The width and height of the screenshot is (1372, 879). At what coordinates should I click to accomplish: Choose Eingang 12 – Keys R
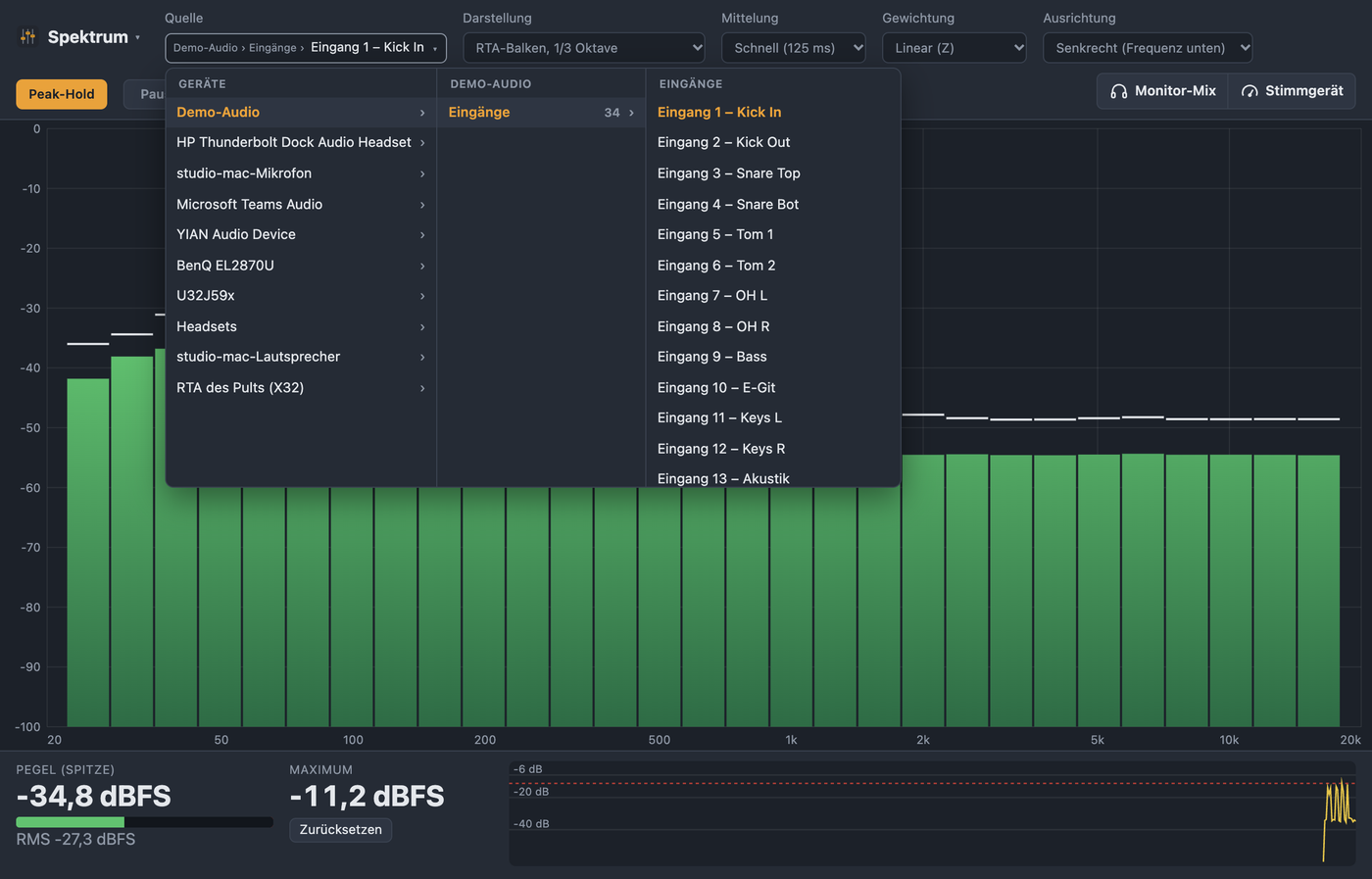[772, 450]
